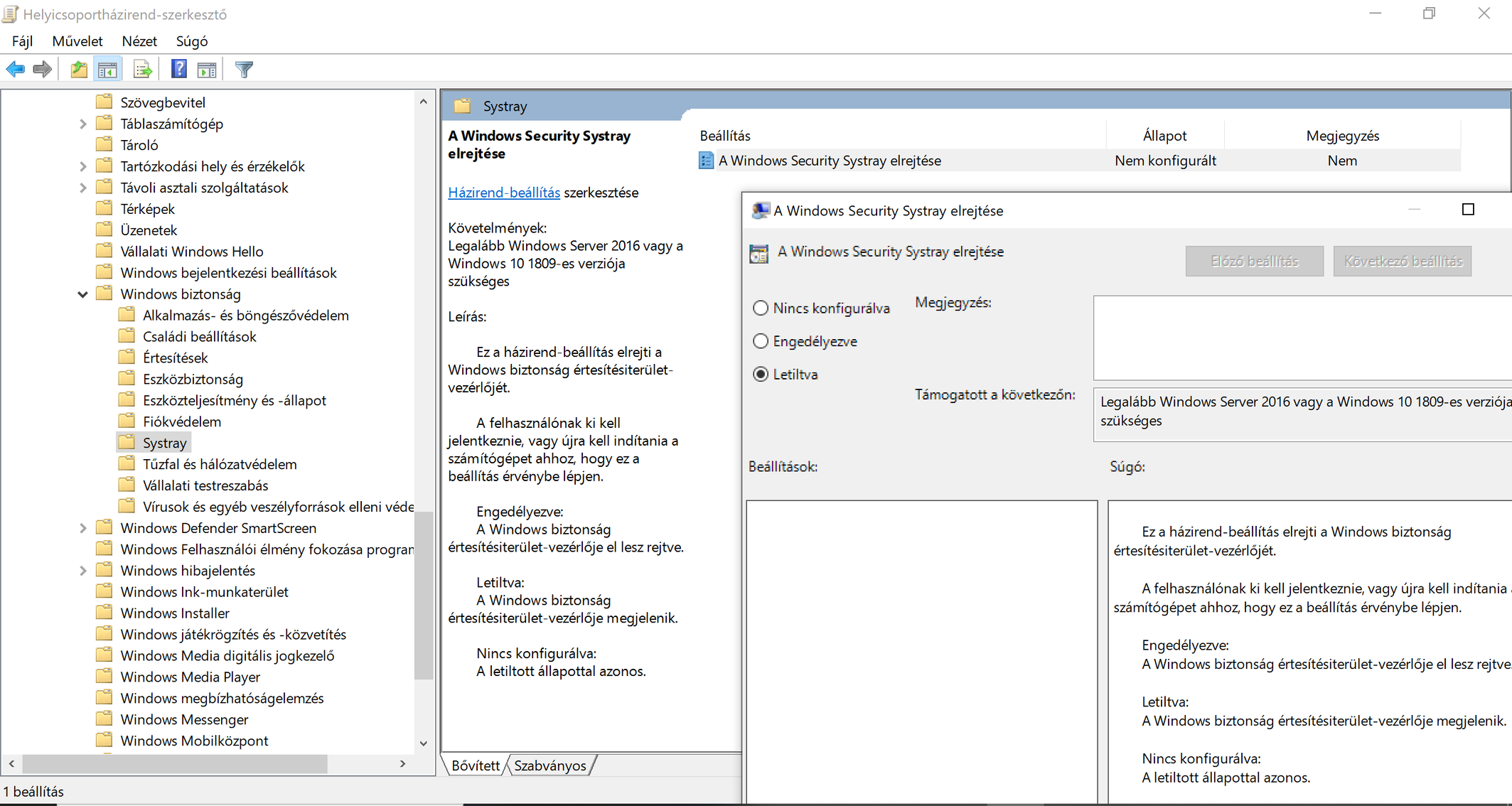Click the Térképek folder icon

pyautogui.click(x=104, y=208)
